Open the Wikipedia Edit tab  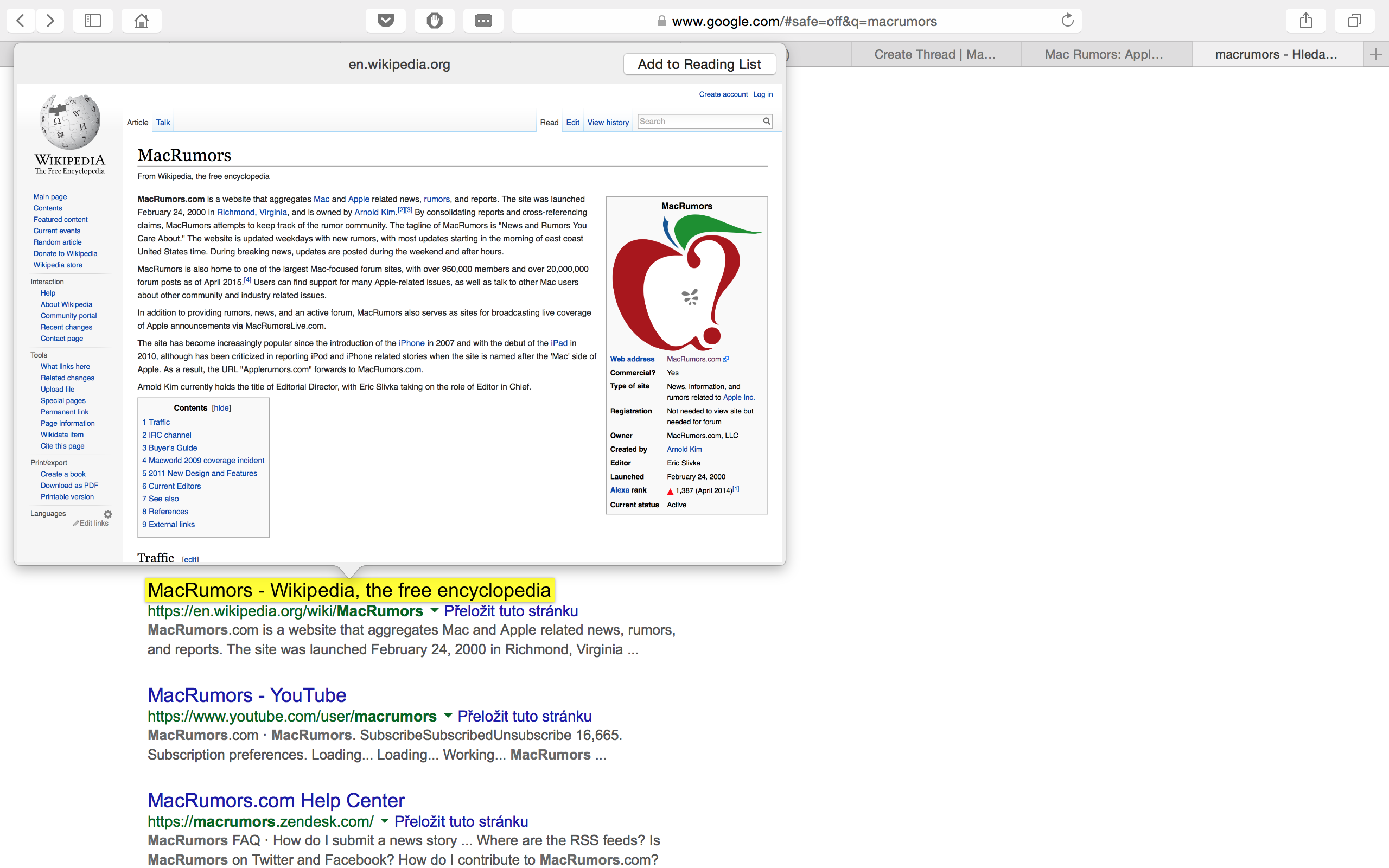[x=573, y=123]
